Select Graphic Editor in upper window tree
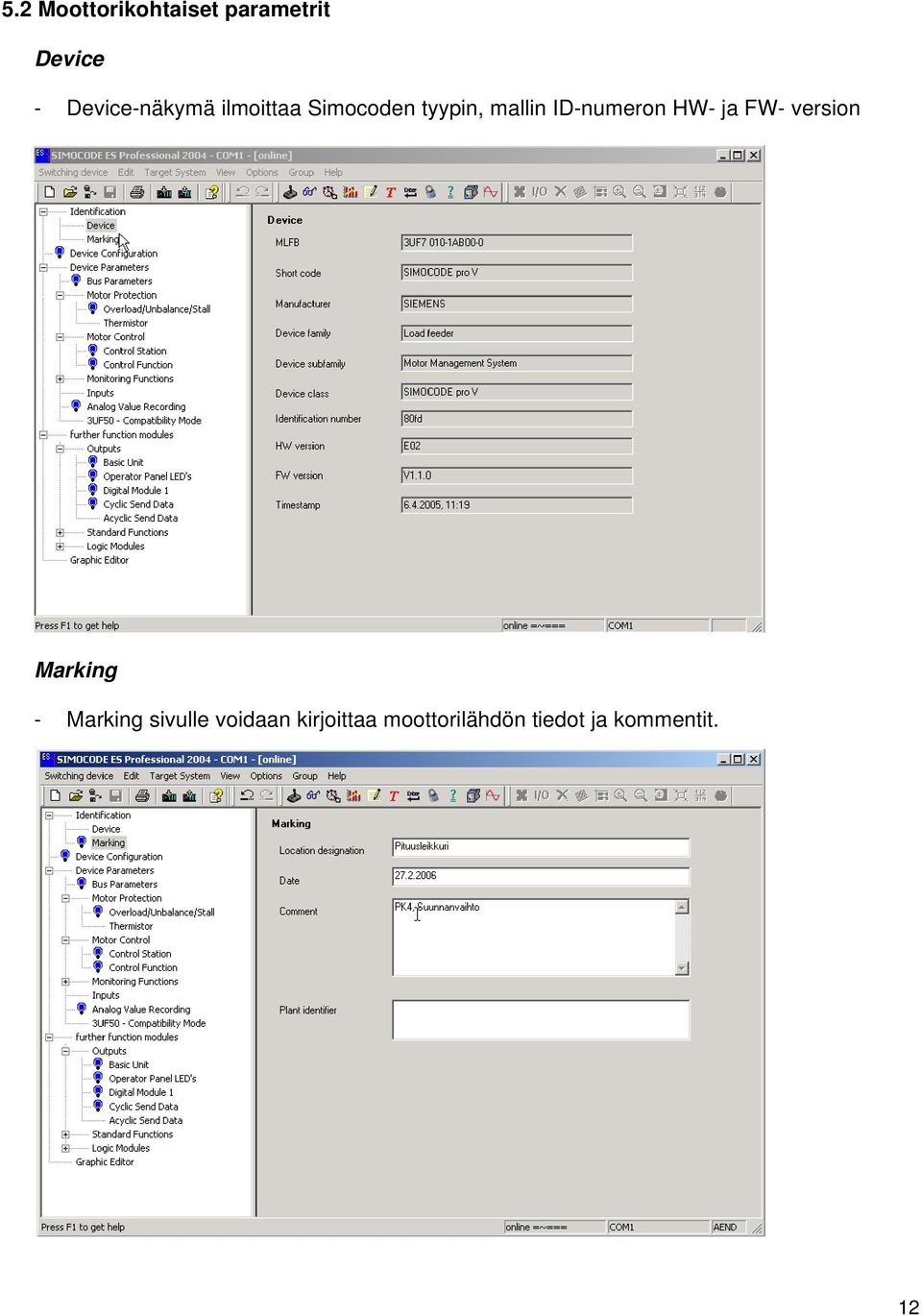This screenshot has width=922, height=1316. coord(99,560)
